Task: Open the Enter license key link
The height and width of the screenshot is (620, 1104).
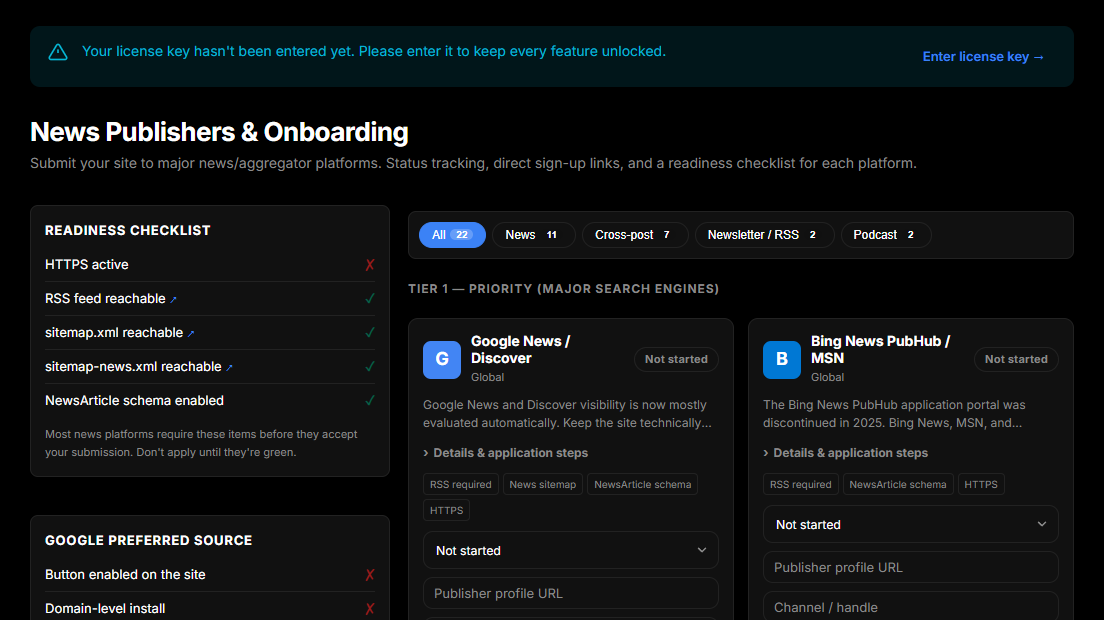Action: point(983,56)
